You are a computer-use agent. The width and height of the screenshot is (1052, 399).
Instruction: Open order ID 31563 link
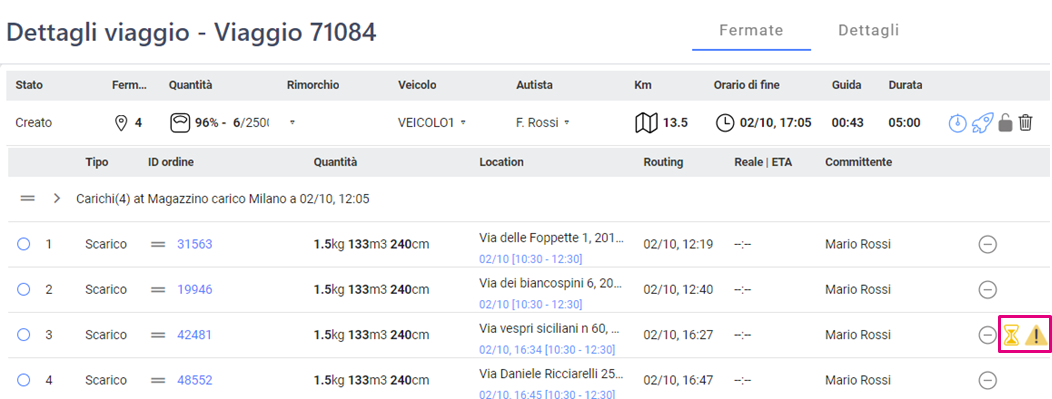click(x=195, y=245)
